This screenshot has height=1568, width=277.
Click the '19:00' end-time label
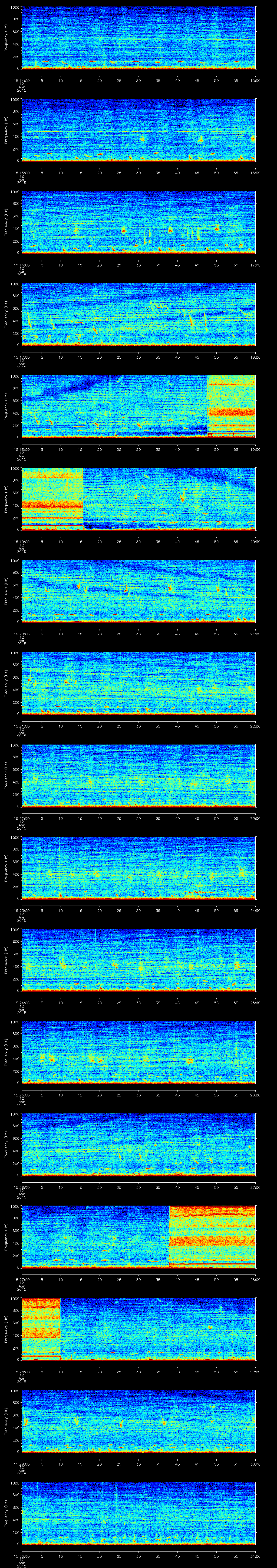point(256,449)
